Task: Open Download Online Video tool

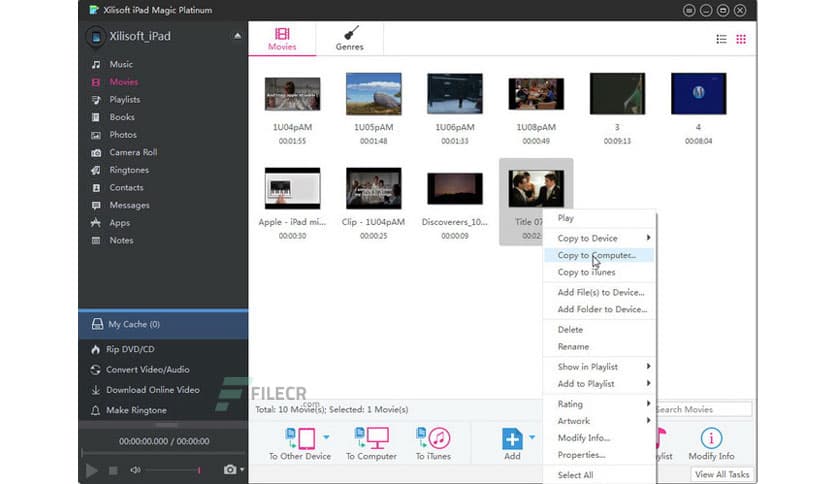Action: [152, 390]
